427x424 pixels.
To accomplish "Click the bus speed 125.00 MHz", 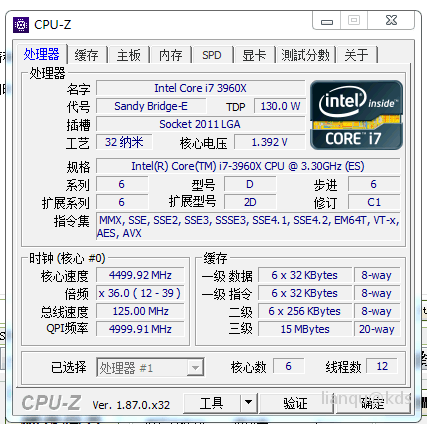I will pyautogui.click(x=140, y=311).
